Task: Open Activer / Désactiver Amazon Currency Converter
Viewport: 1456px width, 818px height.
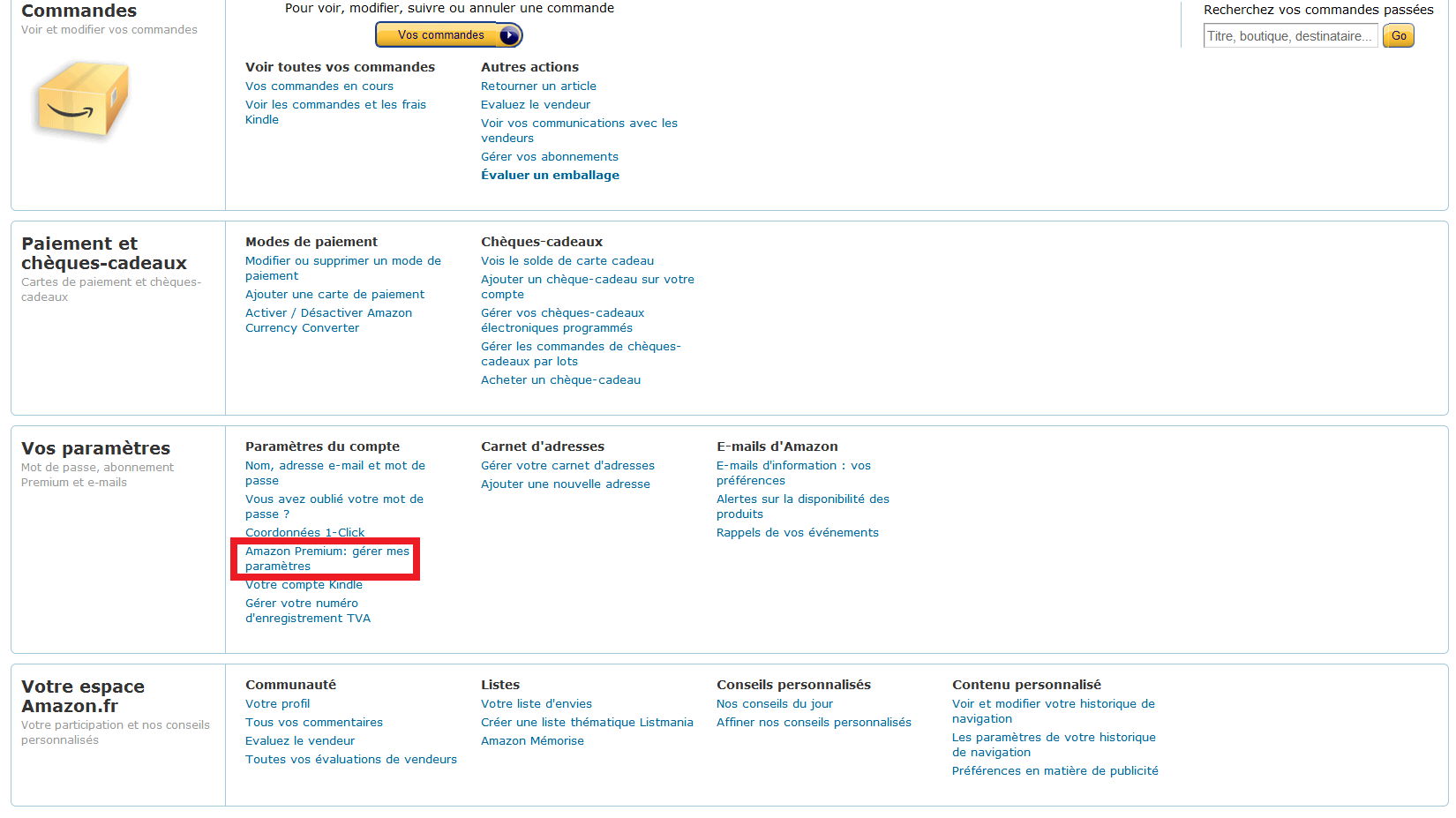Action: pyautogui.click(x=328, y=320)
